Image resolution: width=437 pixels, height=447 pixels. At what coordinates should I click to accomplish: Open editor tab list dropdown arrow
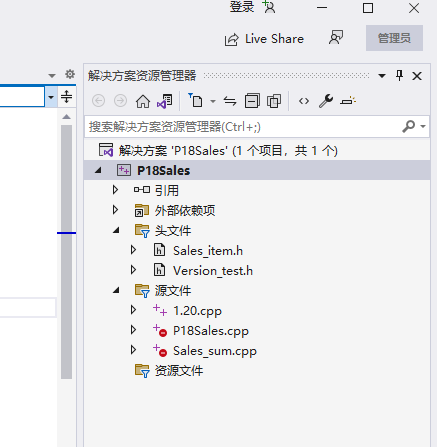click(52, 76)
